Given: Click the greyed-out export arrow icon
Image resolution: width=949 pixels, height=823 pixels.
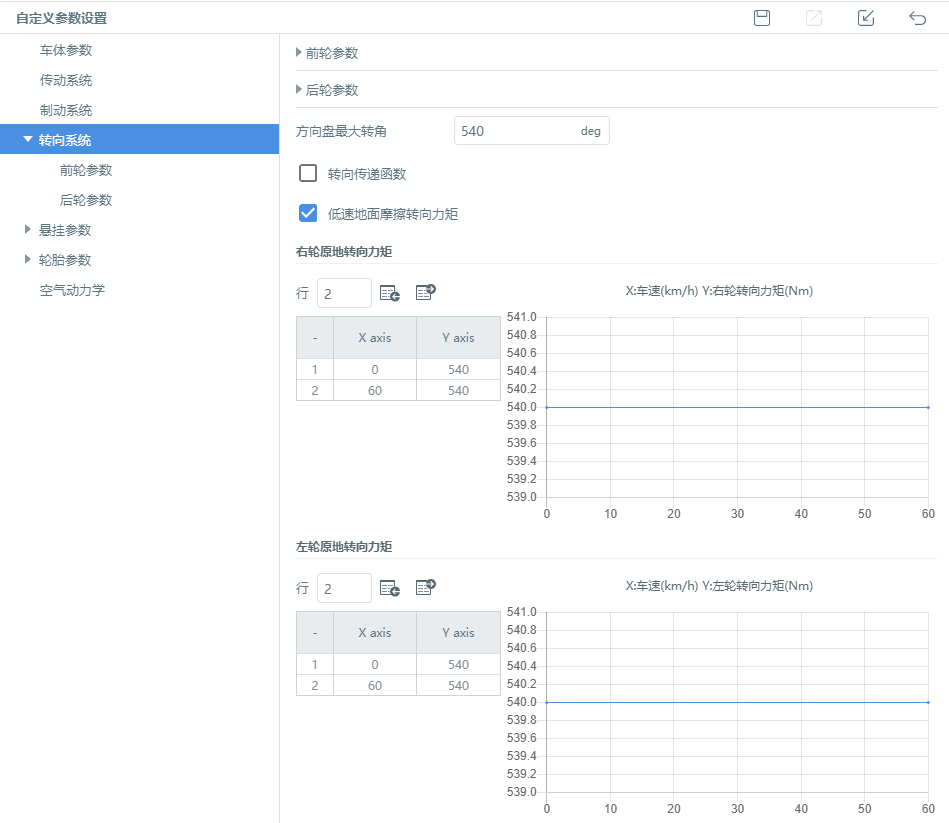Looking at the screenshot, I should point(814,18).
